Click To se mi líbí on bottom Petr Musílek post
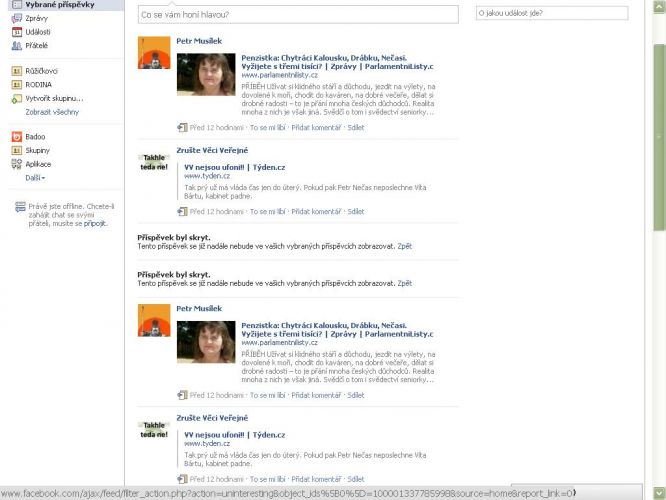666x500 pixels. [x=268, y=395]
